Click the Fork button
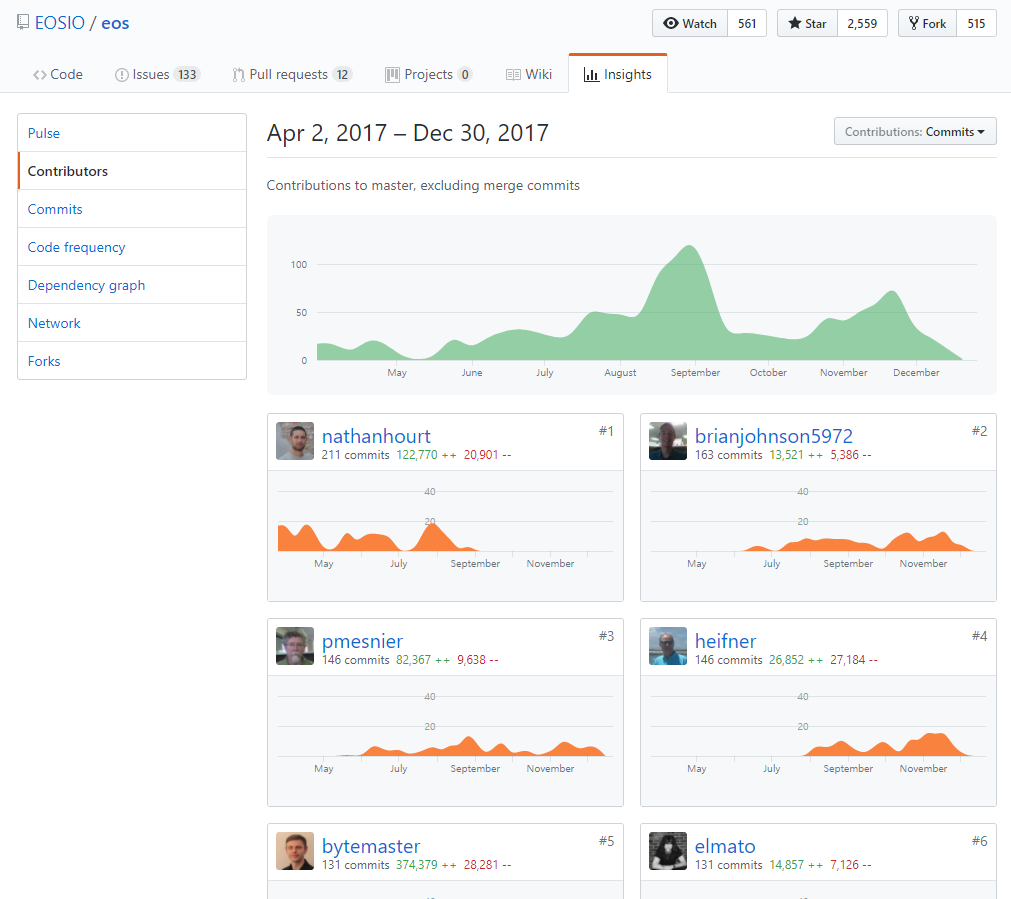The width and height of the screenshot is (1011, 899). click(927, 23)
